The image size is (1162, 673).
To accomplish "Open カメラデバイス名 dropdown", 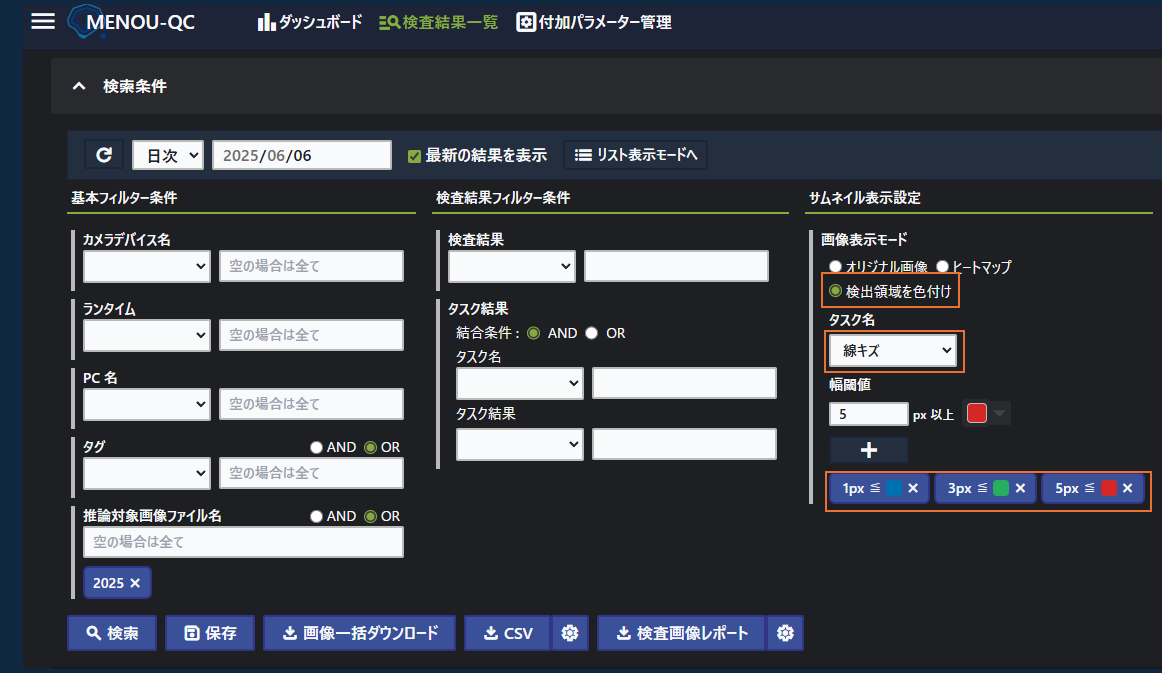I will pyautogui.click(x=147, y=266).
